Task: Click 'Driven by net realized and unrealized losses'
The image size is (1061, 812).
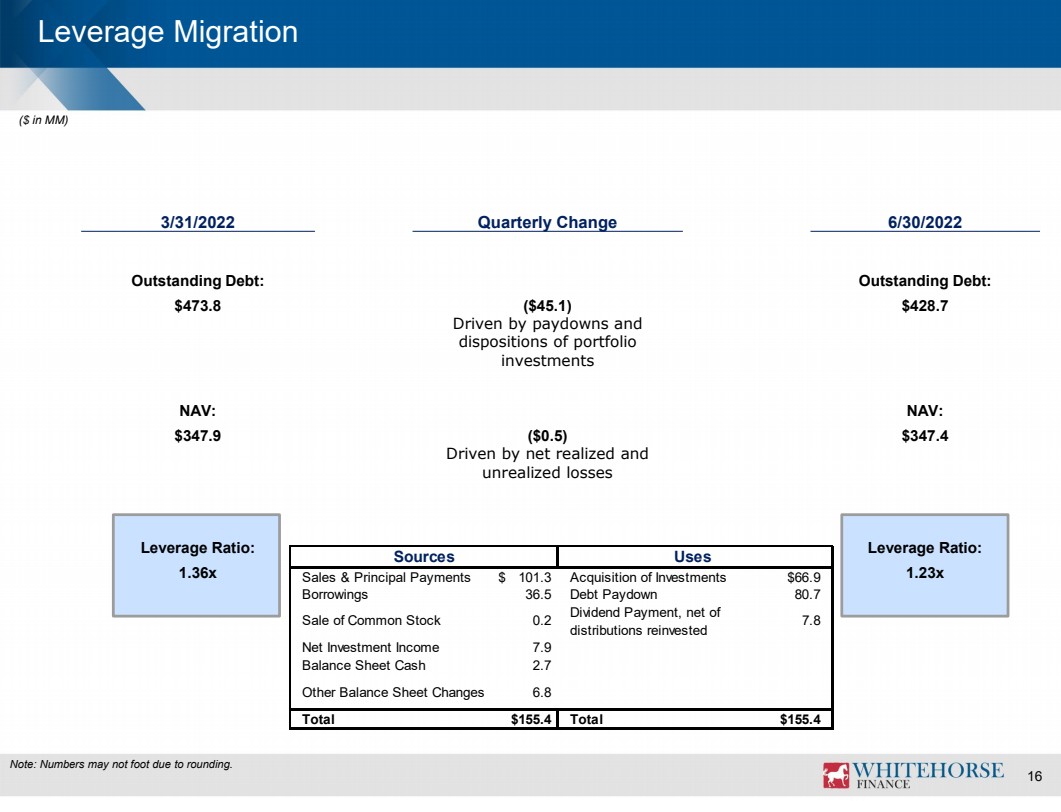Action: click(x=547, y=464)
